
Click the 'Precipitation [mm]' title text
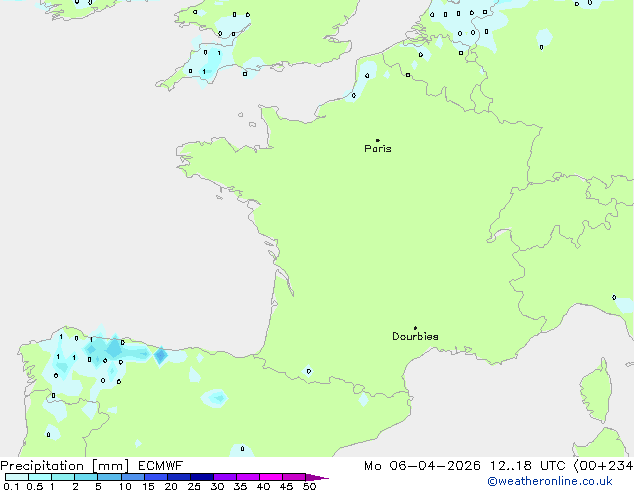(x=65, y=466)
